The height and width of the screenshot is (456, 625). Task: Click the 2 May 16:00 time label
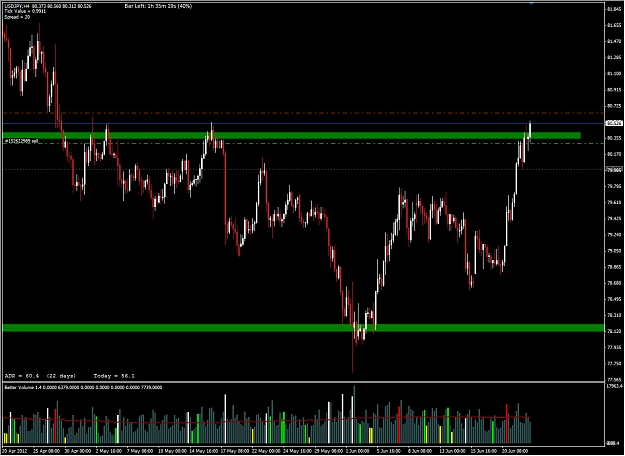109,451
